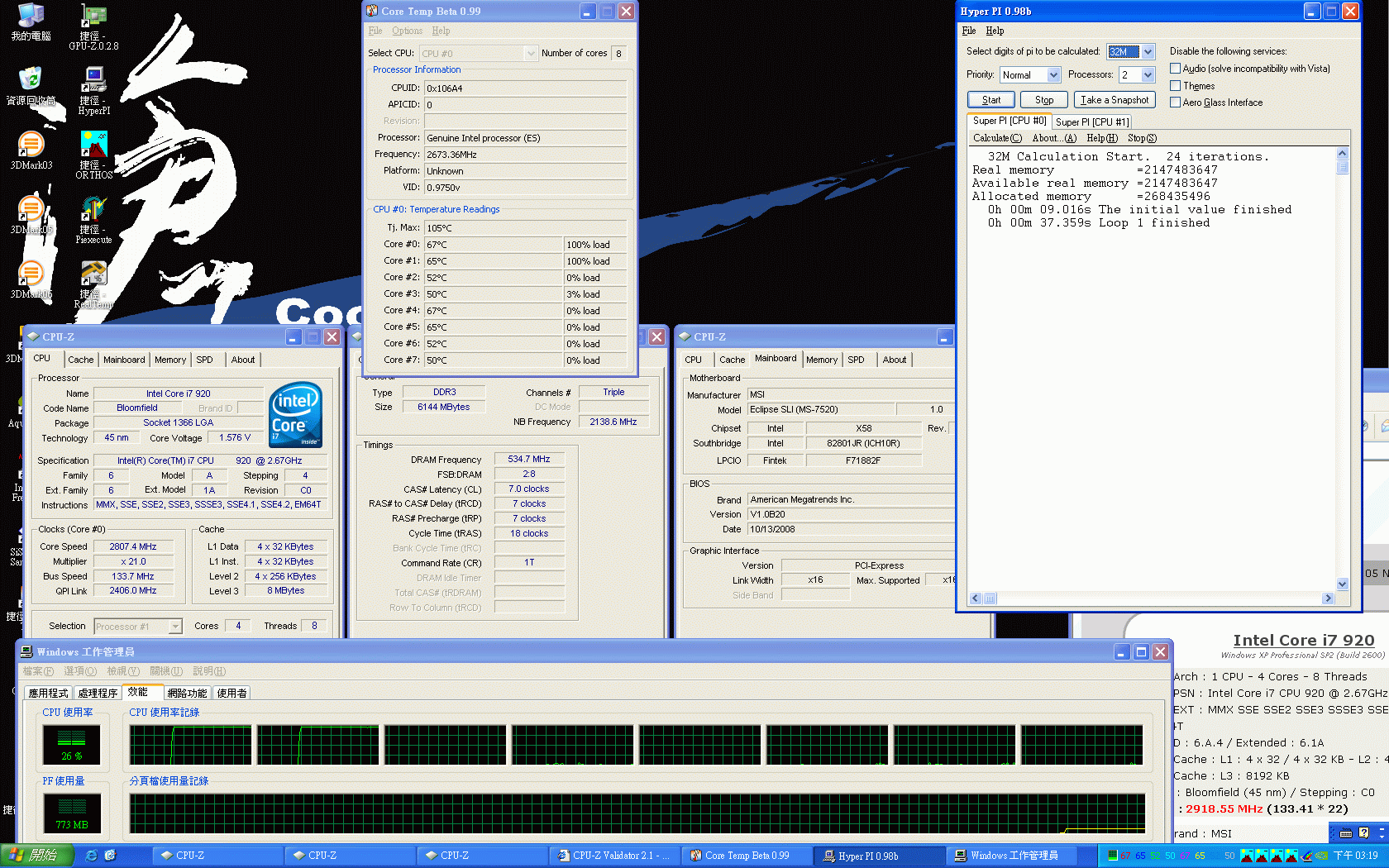Tick the Themes checkbox in Hyper PI
This screenshot has width=1389, height=868.
pyautogui.click(x=1175, y=86)
